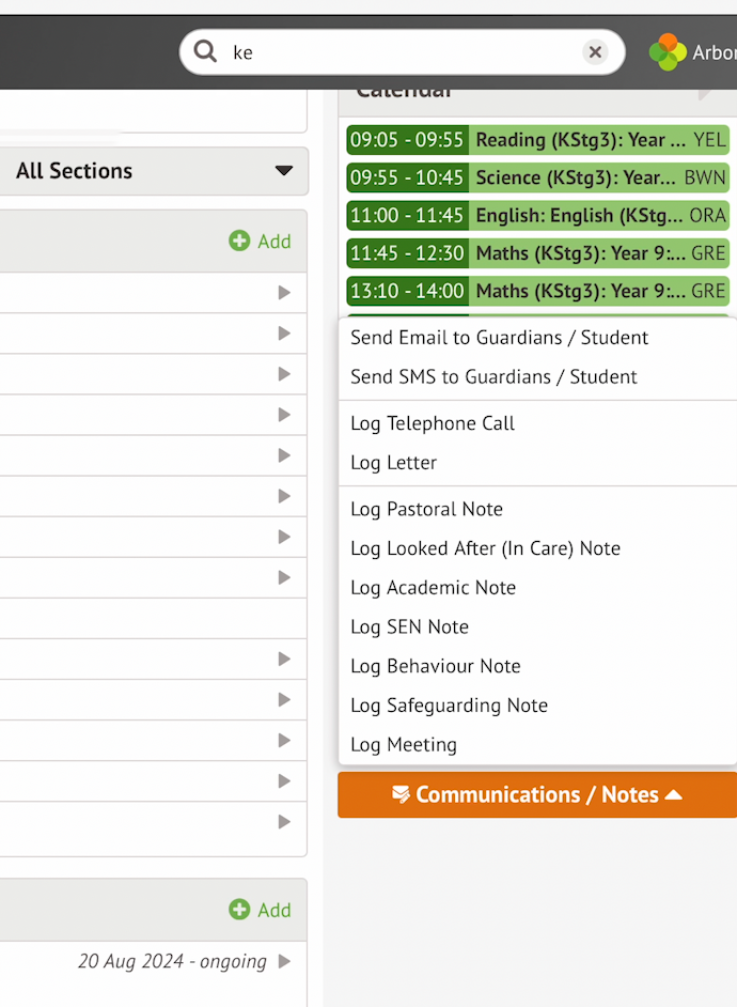Image resolution: width=737 pixels, height=1007 pixels.
Task: Open the 09:55 - 10:45 Science lesson
Action: 537,178
